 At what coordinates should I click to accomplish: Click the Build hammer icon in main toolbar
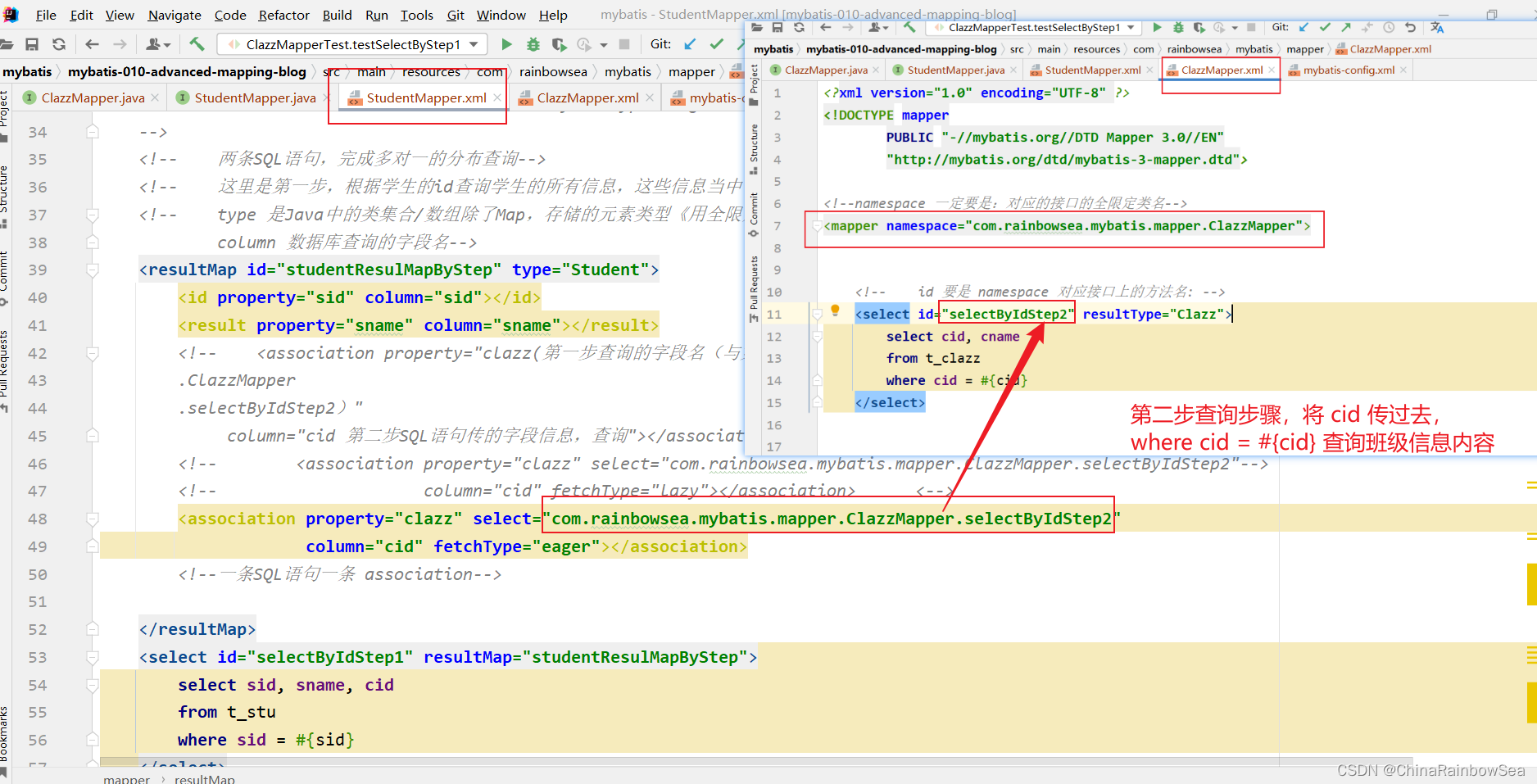click(x=197, y=44)
